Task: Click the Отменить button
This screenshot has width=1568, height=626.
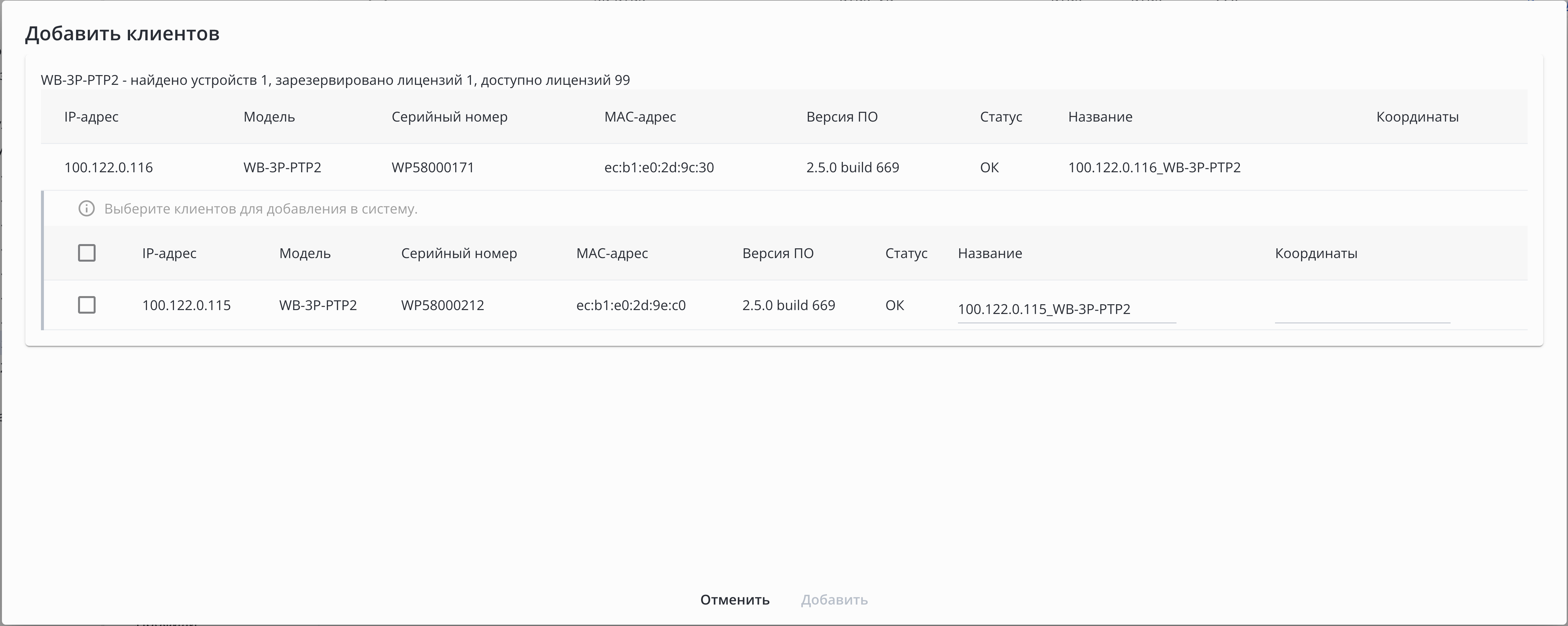Action: [x=735, y=600]
